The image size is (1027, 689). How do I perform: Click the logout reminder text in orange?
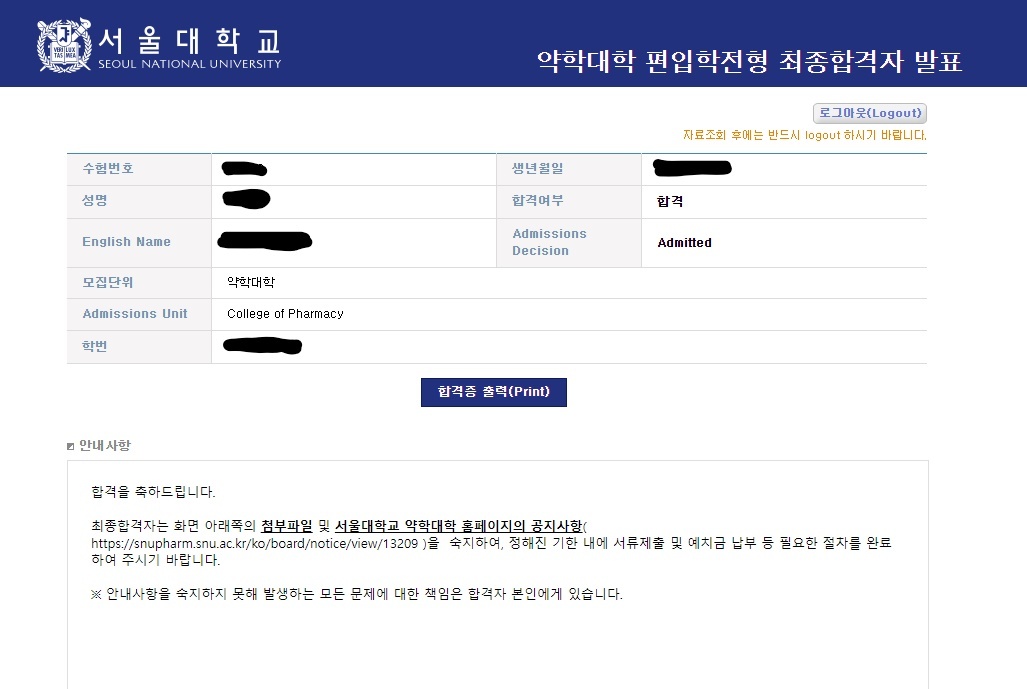804,135
